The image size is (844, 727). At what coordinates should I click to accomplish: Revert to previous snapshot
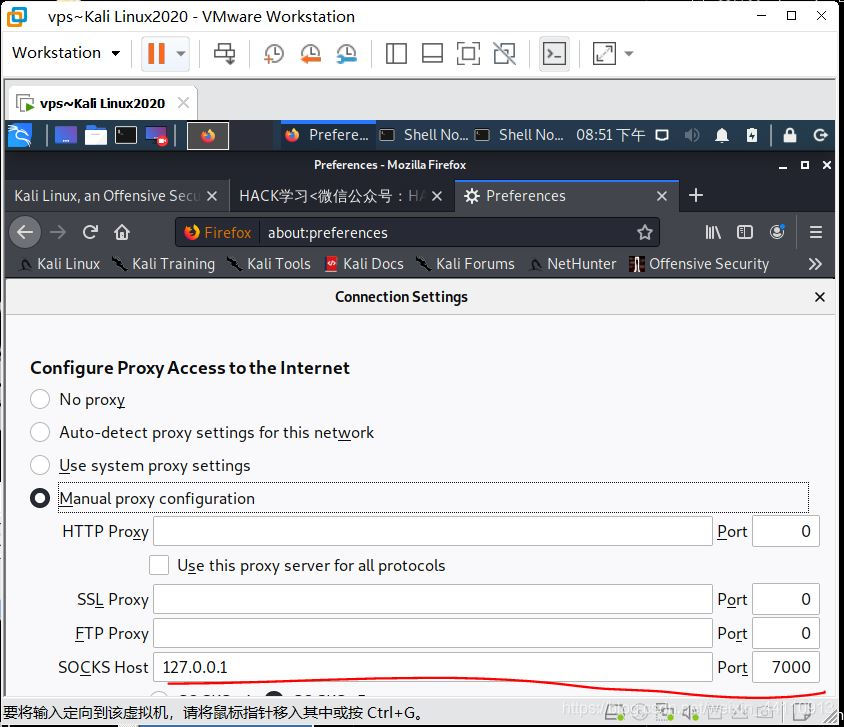click(x=311, y=53)
